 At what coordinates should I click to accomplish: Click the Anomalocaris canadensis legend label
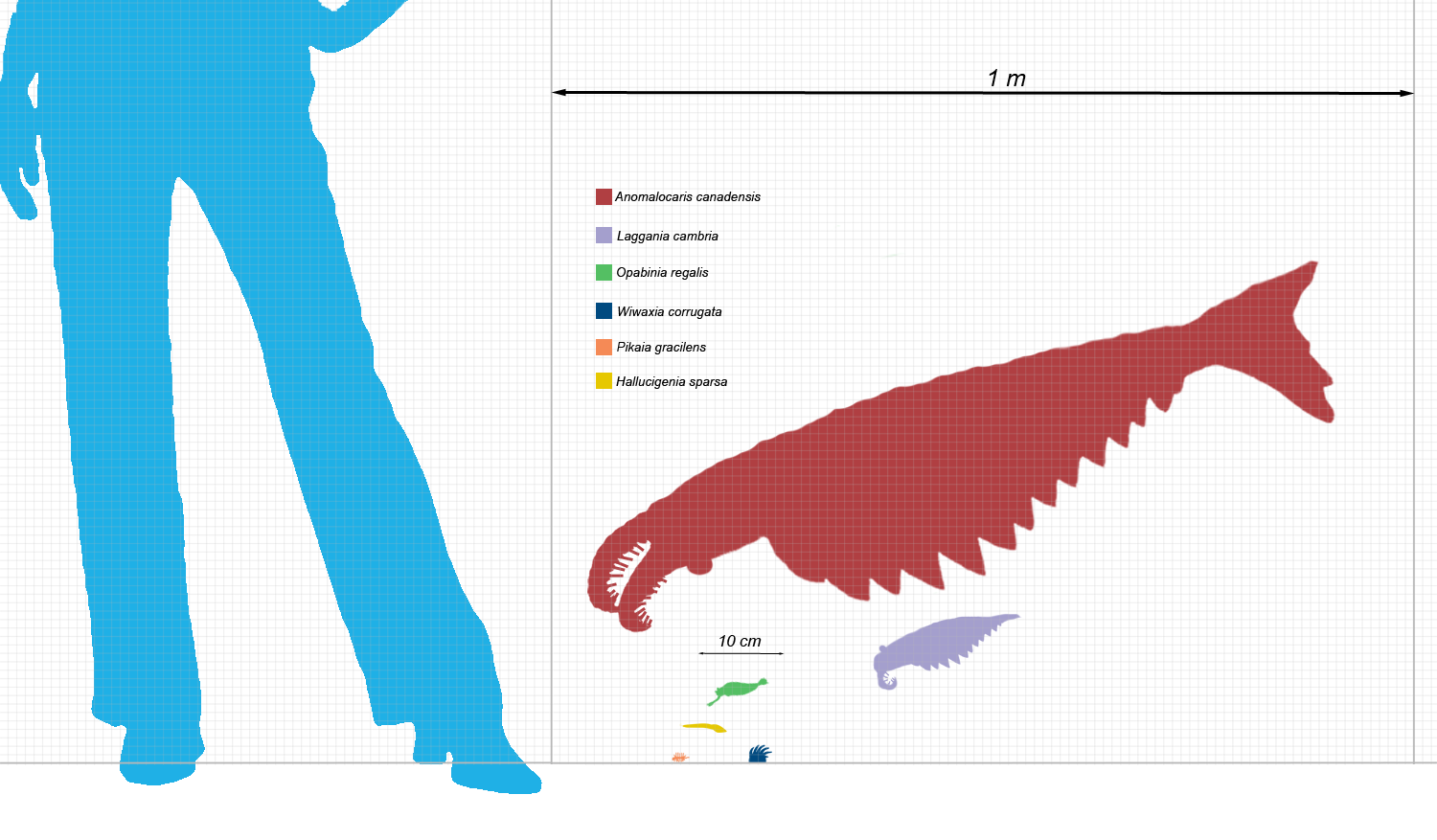(688, 197)
